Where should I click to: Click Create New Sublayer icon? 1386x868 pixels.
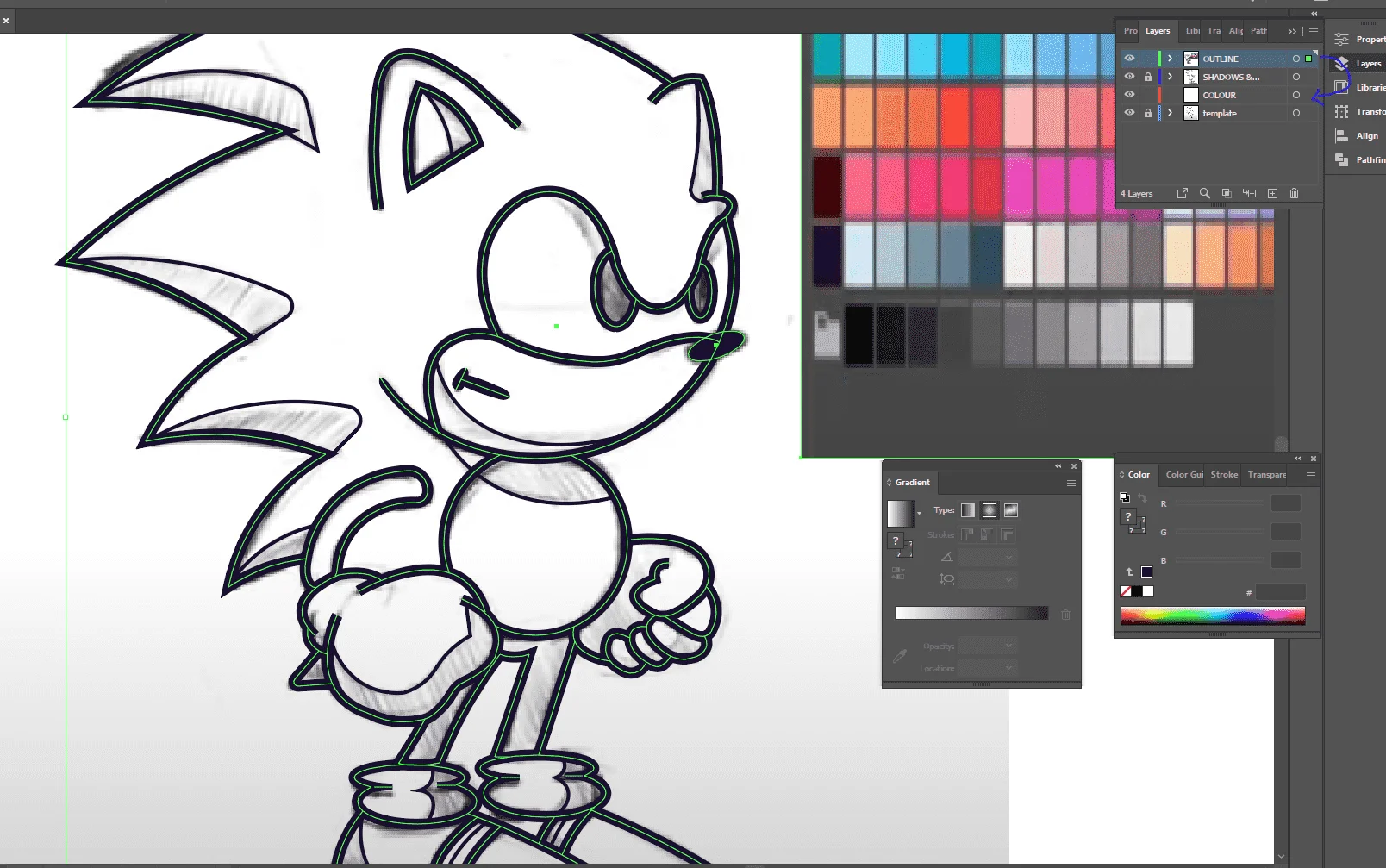(x=1249, y=194)
